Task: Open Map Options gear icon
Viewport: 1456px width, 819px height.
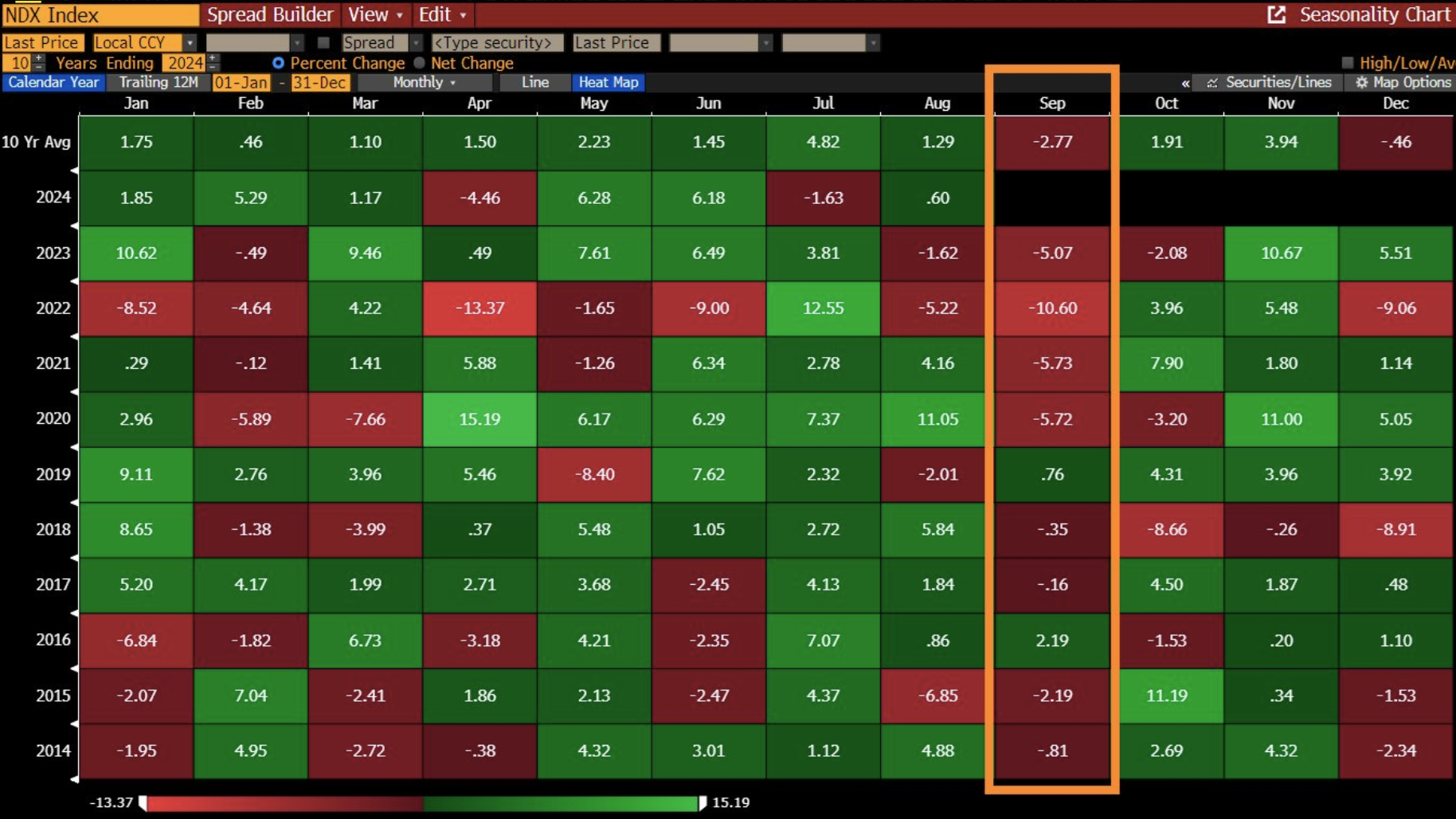Action: click(1361, 83)
